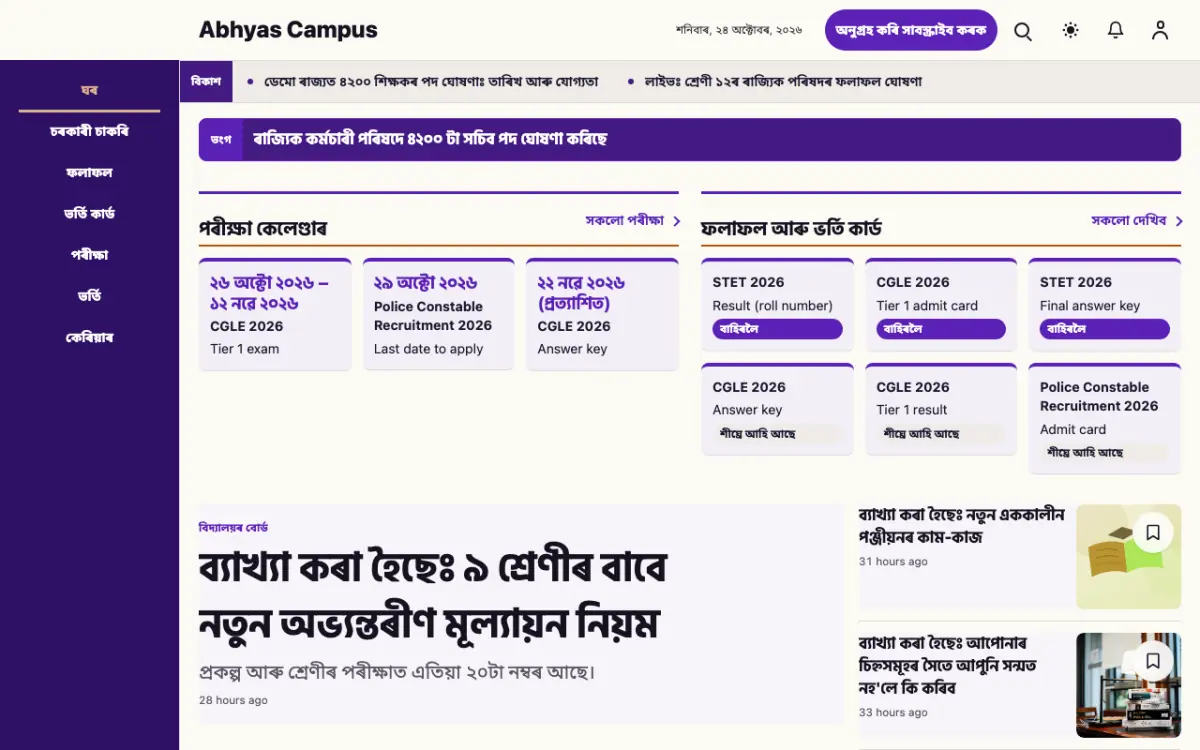Select ভৰ্তি কাৰ্ড in the sidebar
This screenshot has height=750, width=1200.
point(89,213)
